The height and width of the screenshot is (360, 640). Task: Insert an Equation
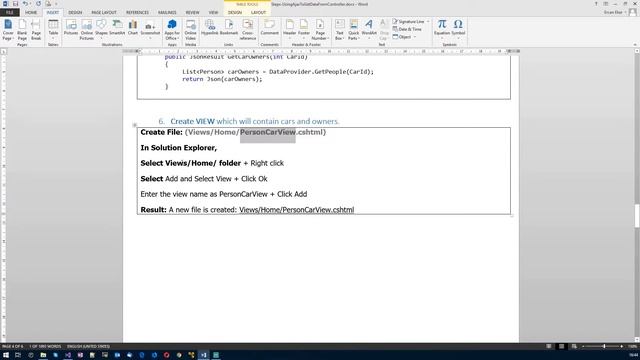tap(442, 28)
